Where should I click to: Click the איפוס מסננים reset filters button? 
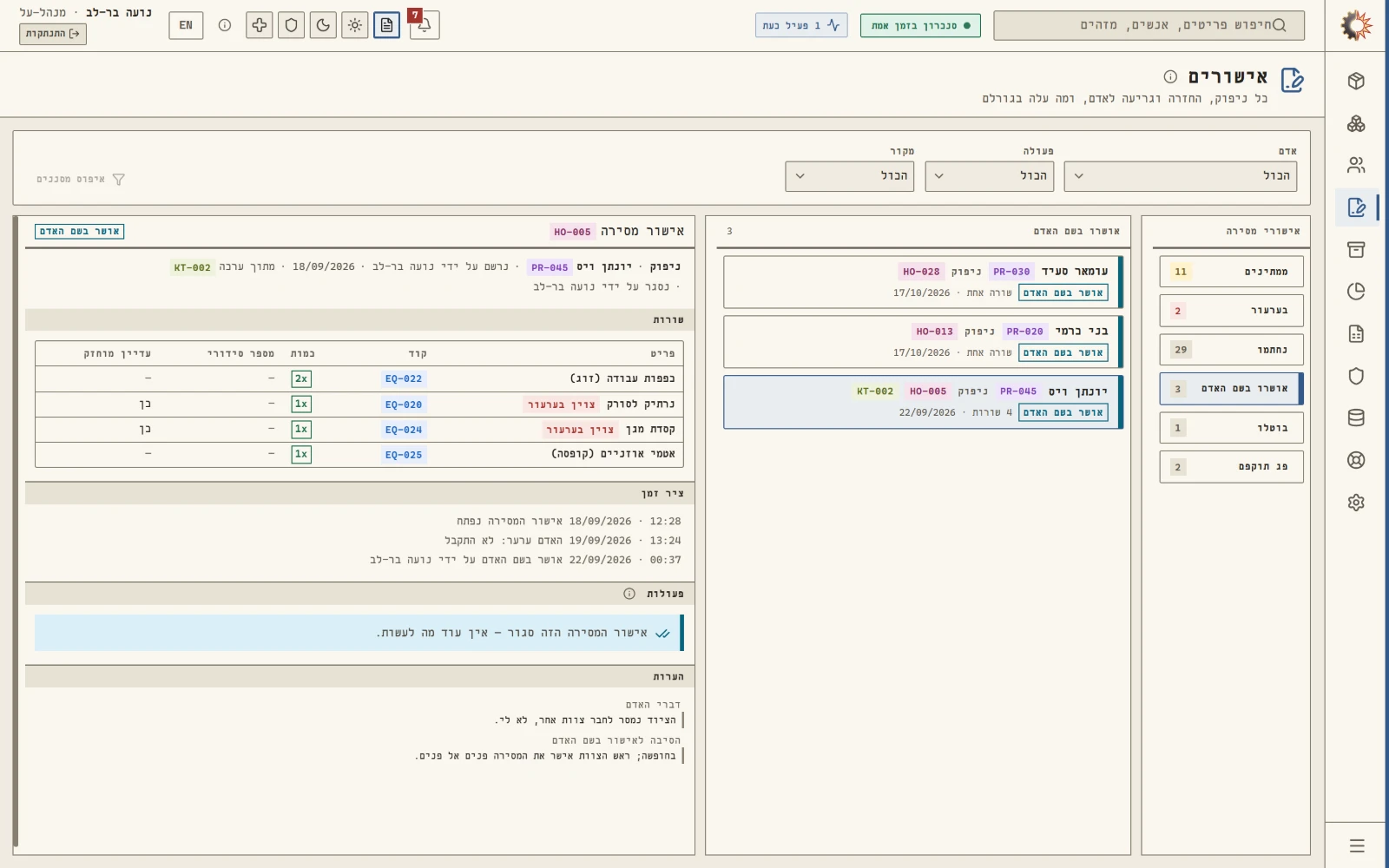click(x=81, y=180)
